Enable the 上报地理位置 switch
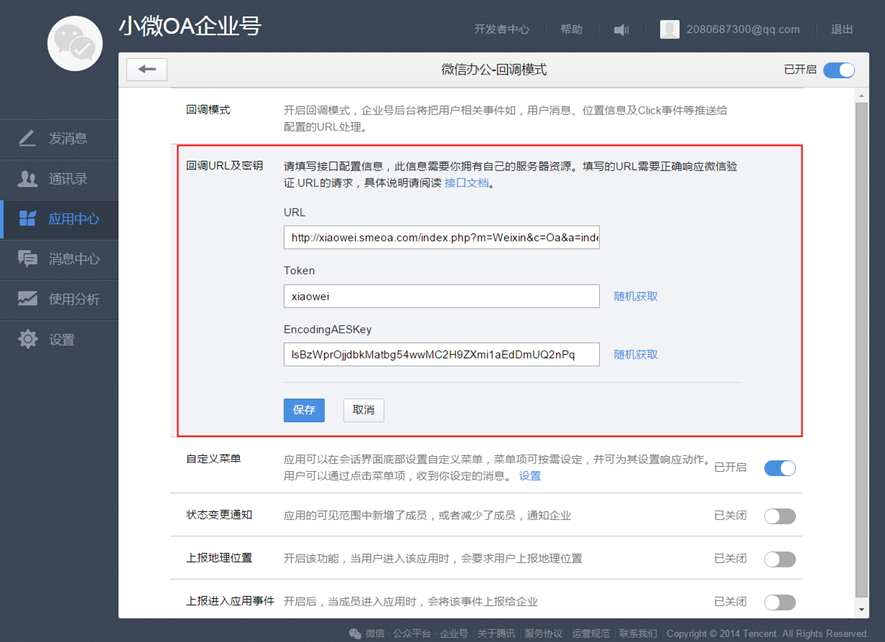The image size is (885, 642). pyautogui.click(x=780, y=559)
